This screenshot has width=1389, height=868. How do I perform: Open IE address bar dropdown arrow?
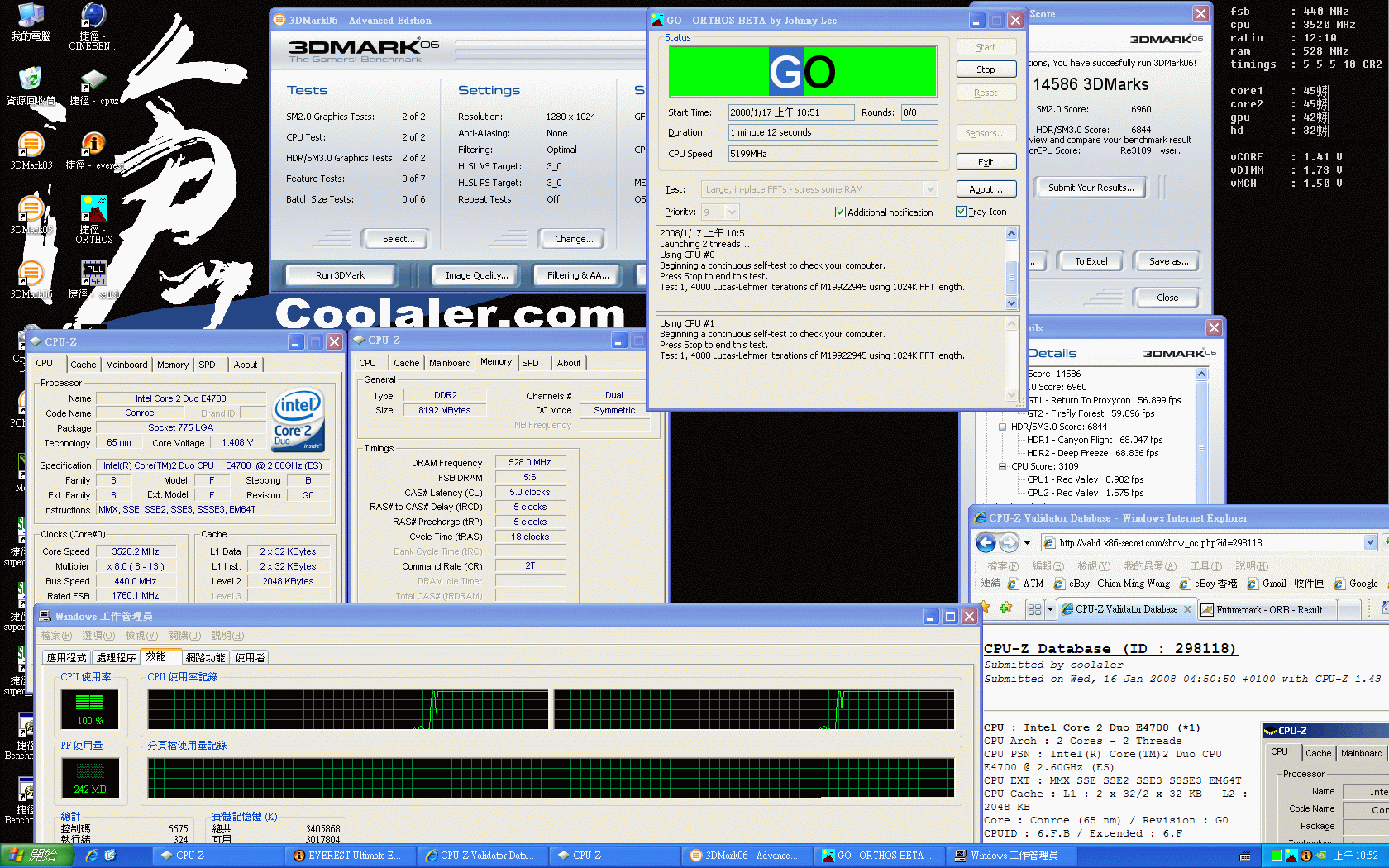tap(1370, 543)
